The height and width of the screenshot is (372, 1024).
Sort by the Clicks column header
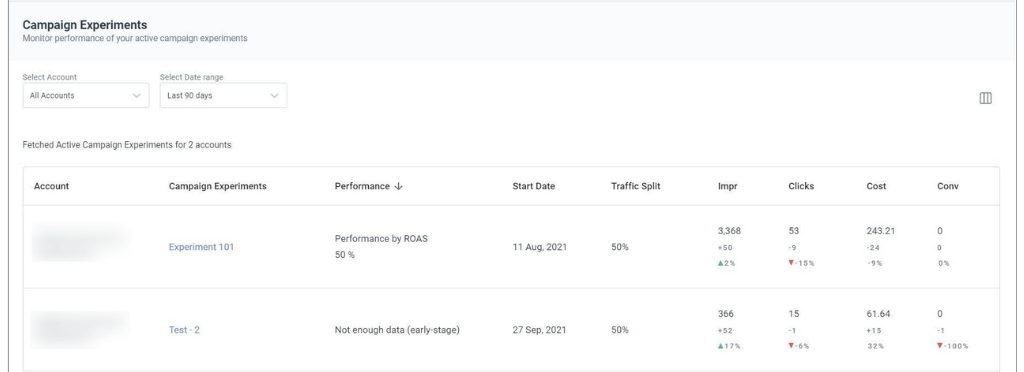pos(801,186)
